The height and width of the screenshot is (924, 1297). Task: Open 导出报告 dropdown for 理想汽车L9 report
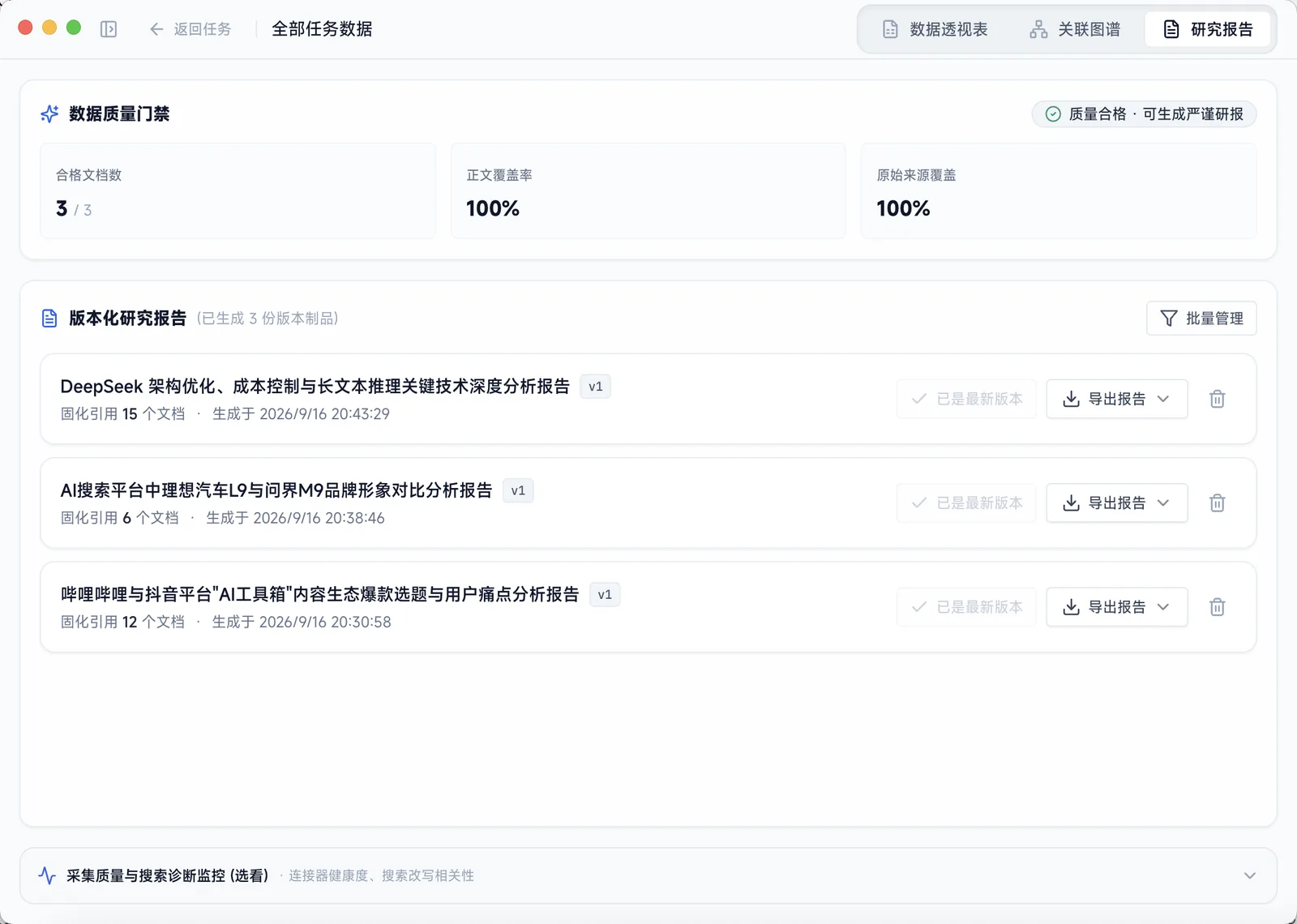[1117, 503]
